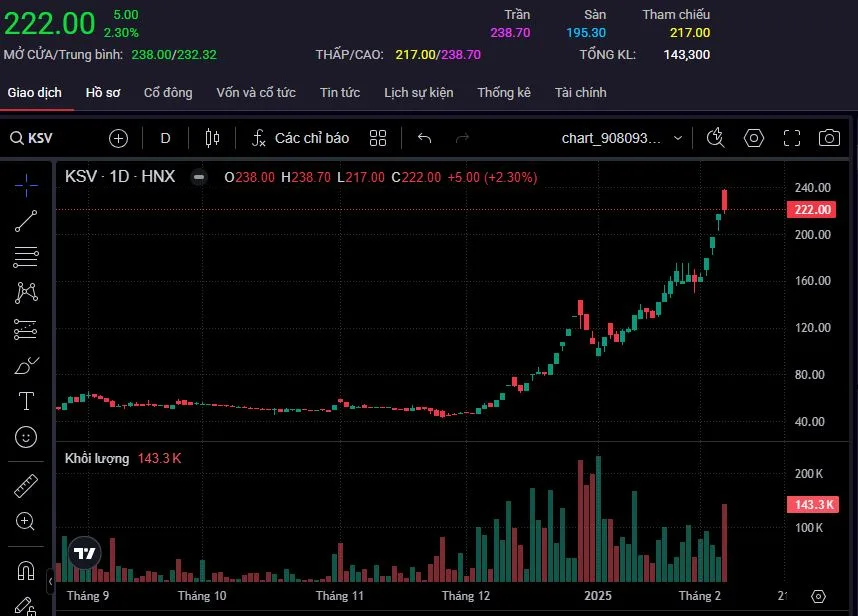The width and height of the screenshot is (858, 616).
Task: Click the TradingView logo on the chart
Action: (85, 553)
